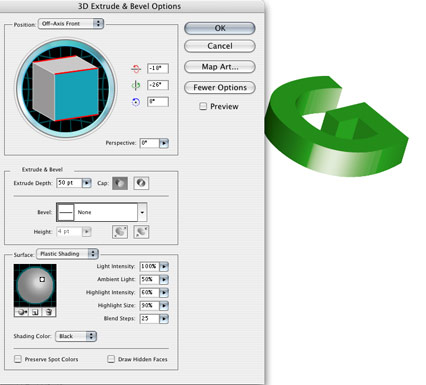Open the Extrude Depth arrow menu
The width and height of the screenshot is (426, 385).
(86, 183)
